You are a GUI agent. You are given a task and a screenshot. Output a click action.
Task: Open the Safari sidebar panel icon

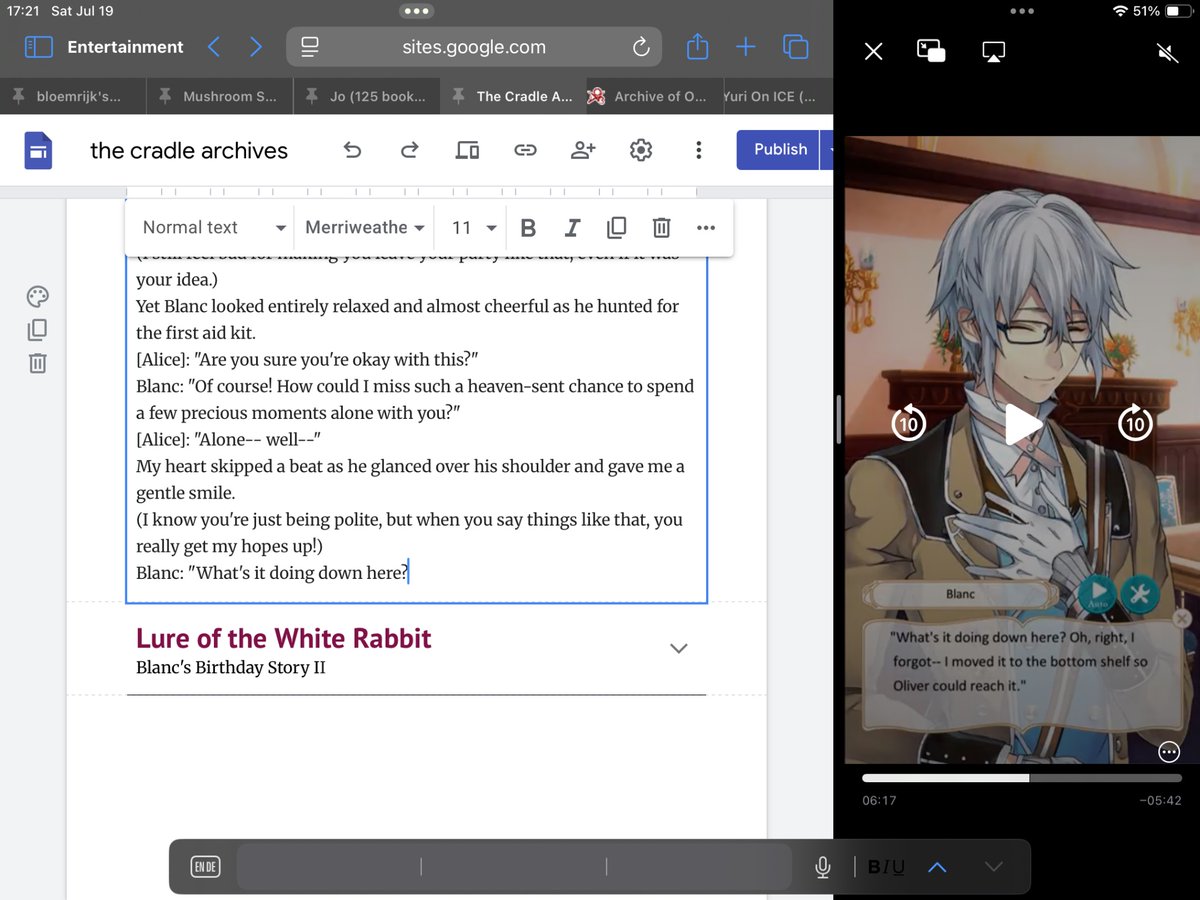click(x=38, y=47)
